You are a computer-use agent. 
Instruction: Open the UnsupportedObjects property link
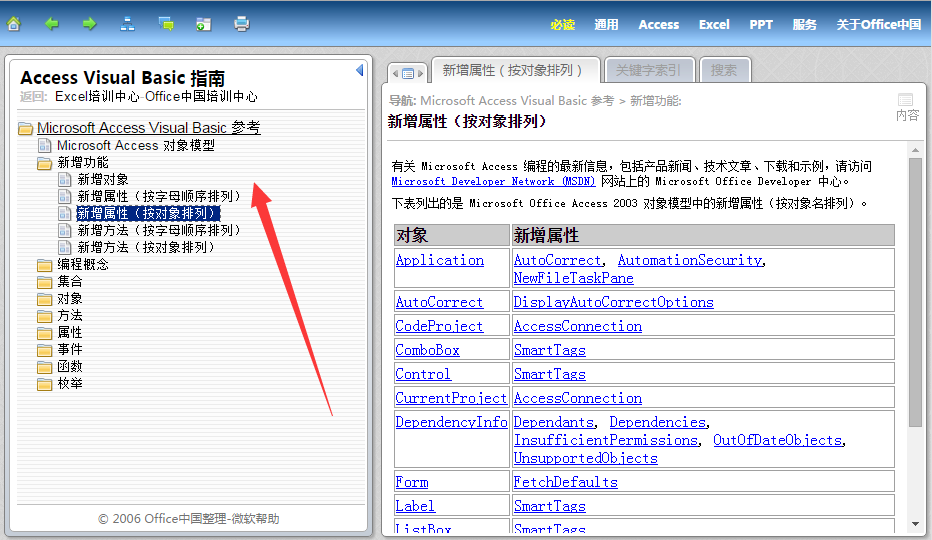(x=585, y=458)
